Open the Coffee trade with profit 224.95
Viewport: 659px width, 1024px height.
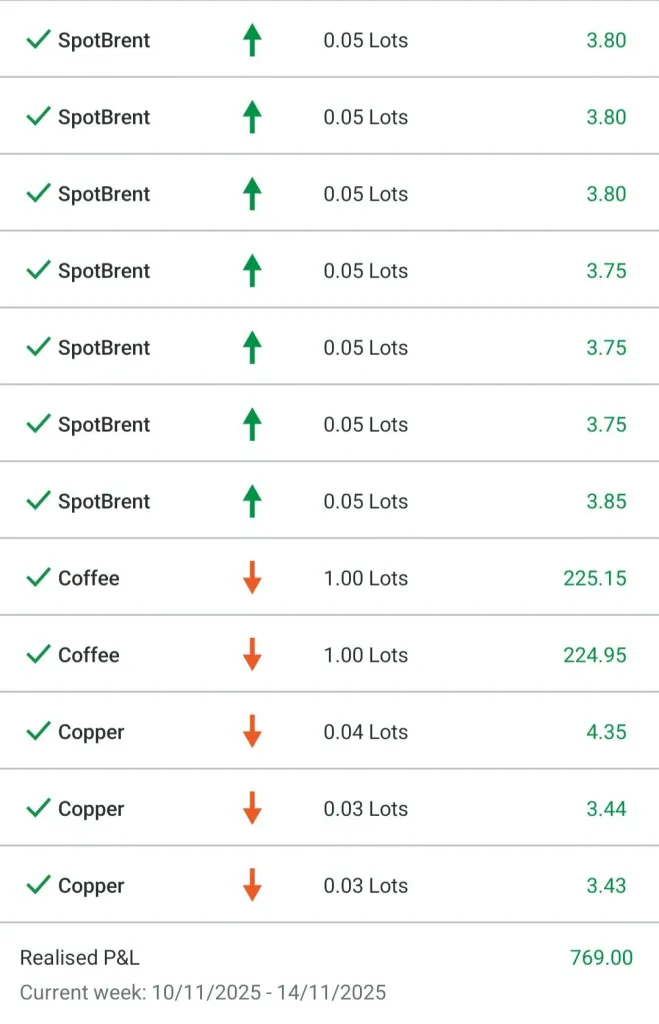click(89, 655)
